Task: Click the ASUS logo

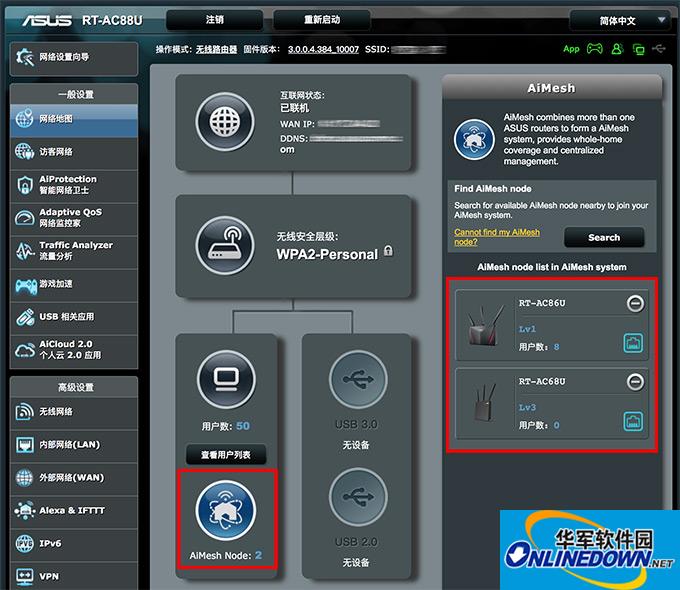Action: [47, 20]
